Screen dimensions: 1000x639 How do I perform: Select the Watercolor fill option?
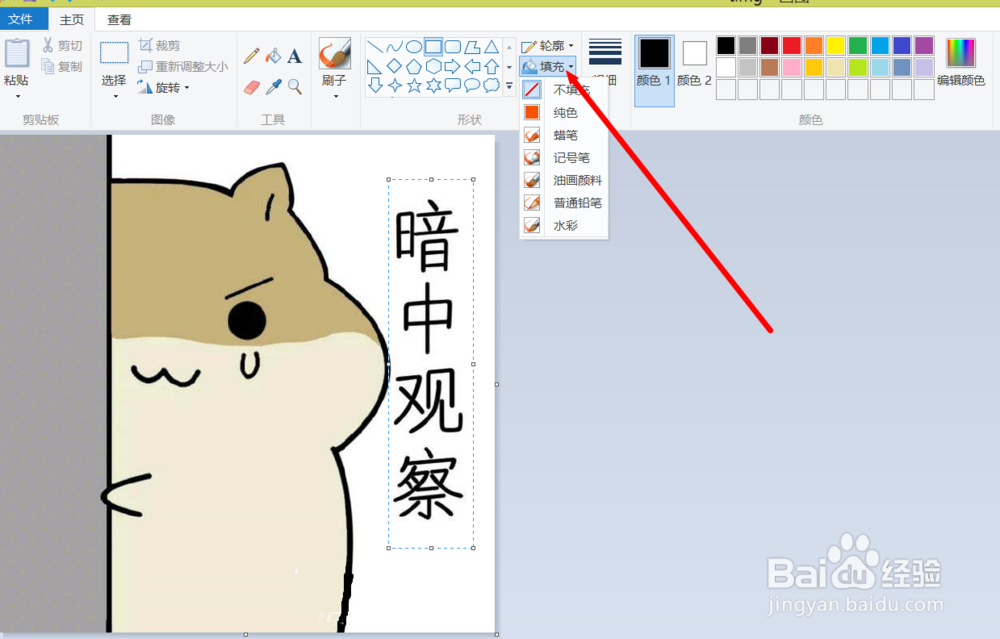tap(564, 226)
